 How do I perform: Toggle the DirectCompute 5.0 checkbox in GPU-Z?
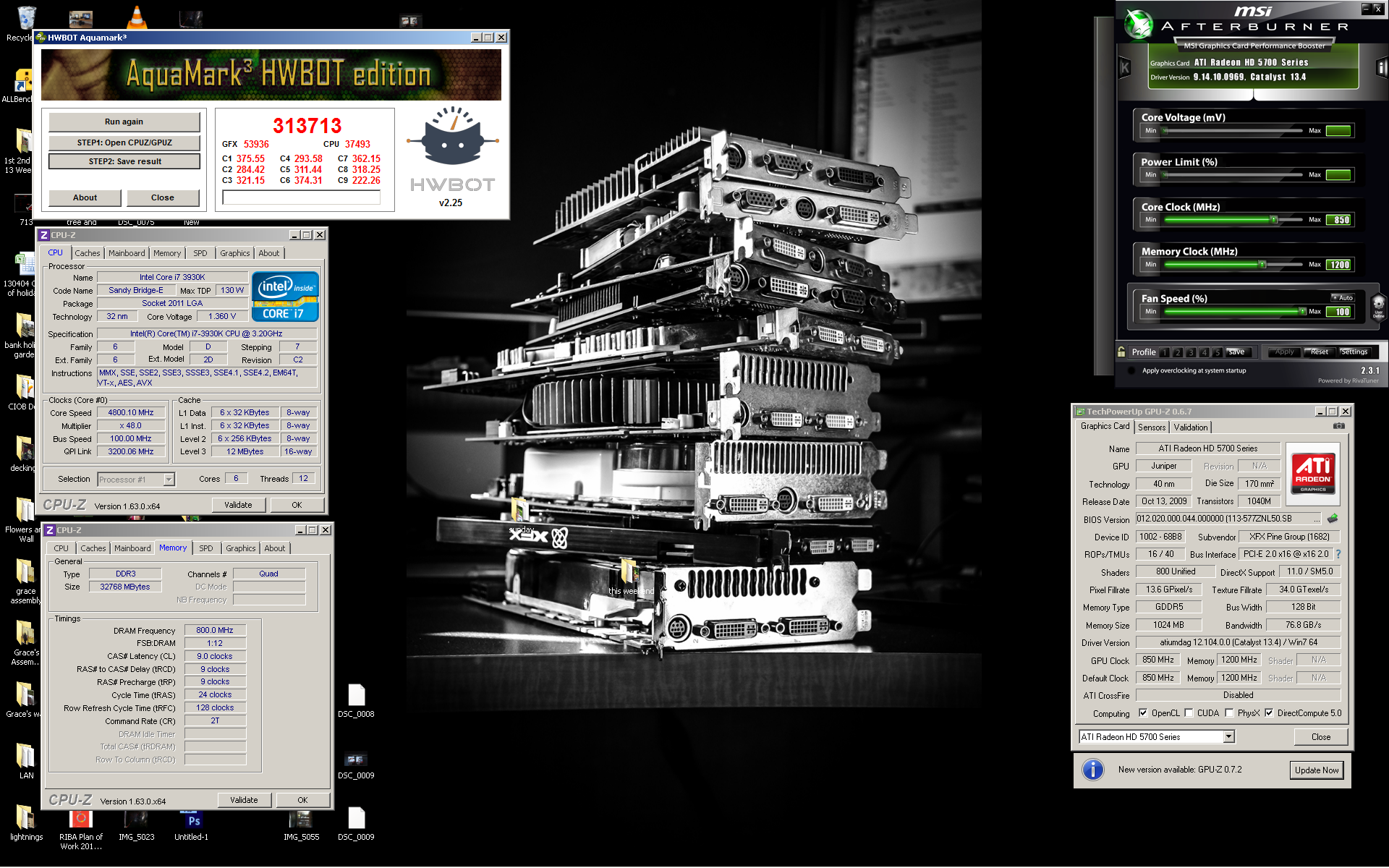pos(1269,713)
